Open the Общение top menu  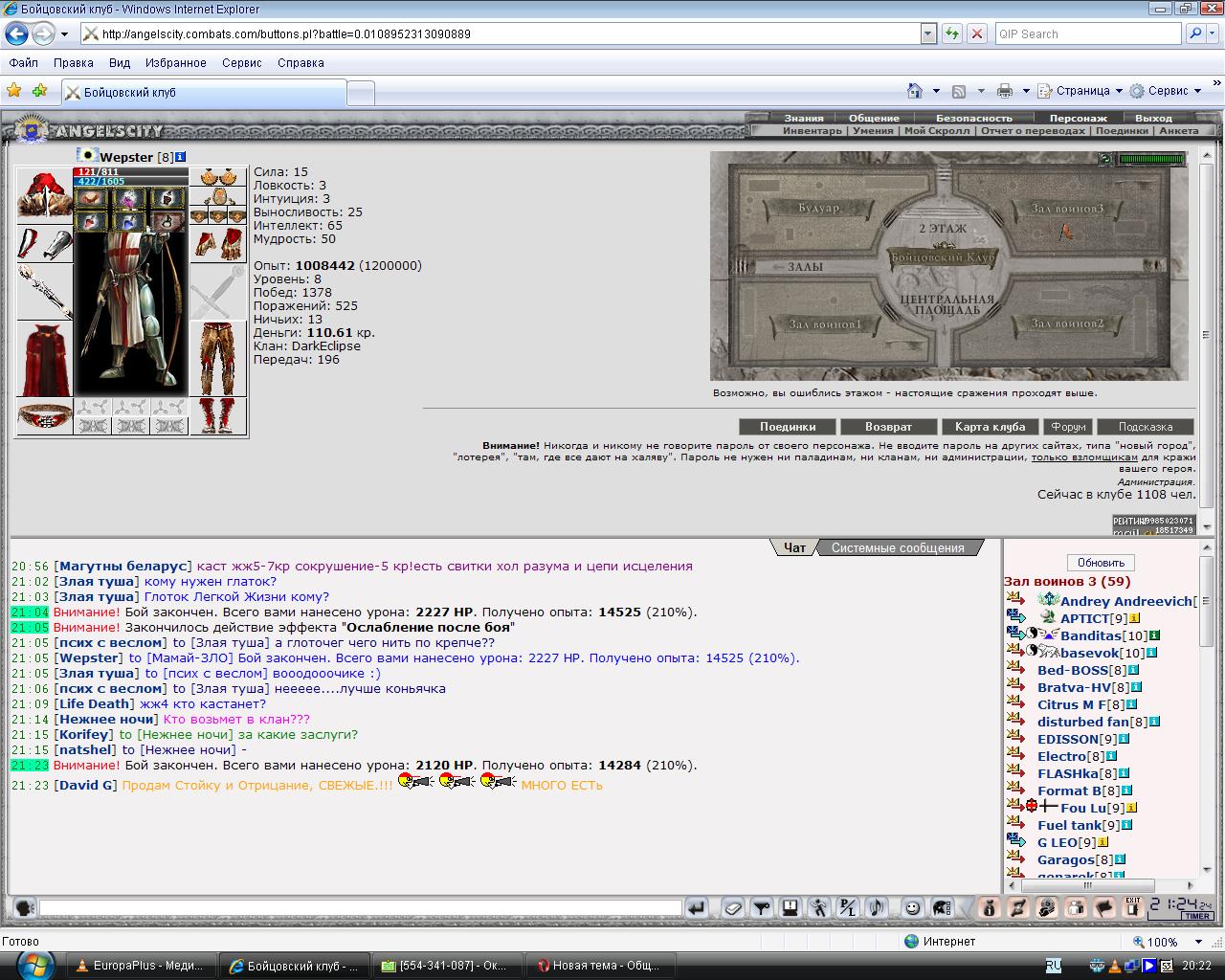874,118
